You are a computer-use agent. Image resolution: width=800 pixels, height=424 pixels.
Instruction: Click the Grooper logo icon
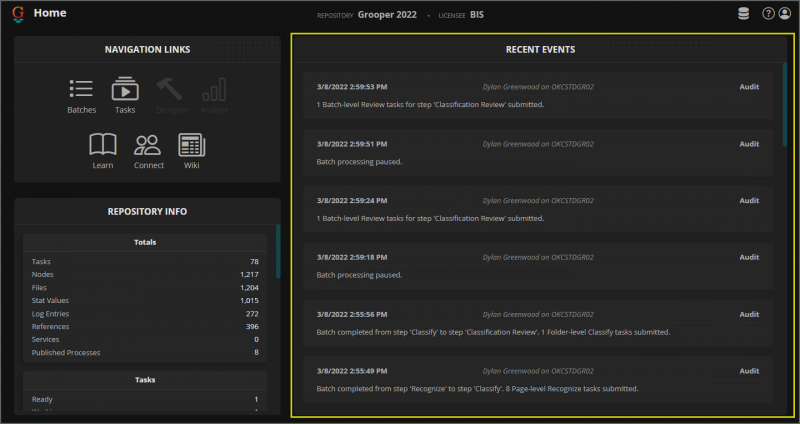18,14
